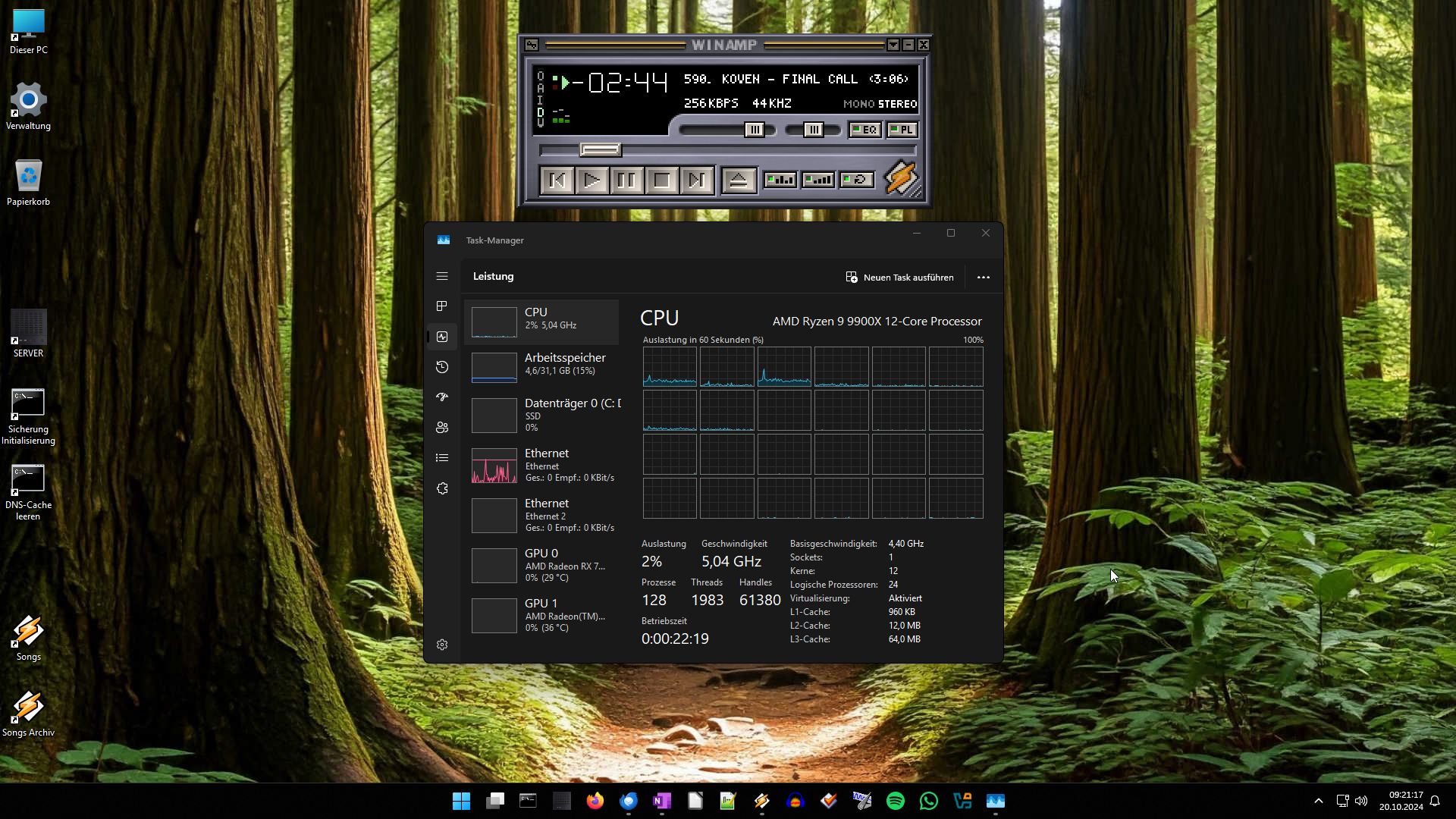The image size is (1456, 819).
Task: Click Neuen Task ausführen button
Action: pos(899,278)
